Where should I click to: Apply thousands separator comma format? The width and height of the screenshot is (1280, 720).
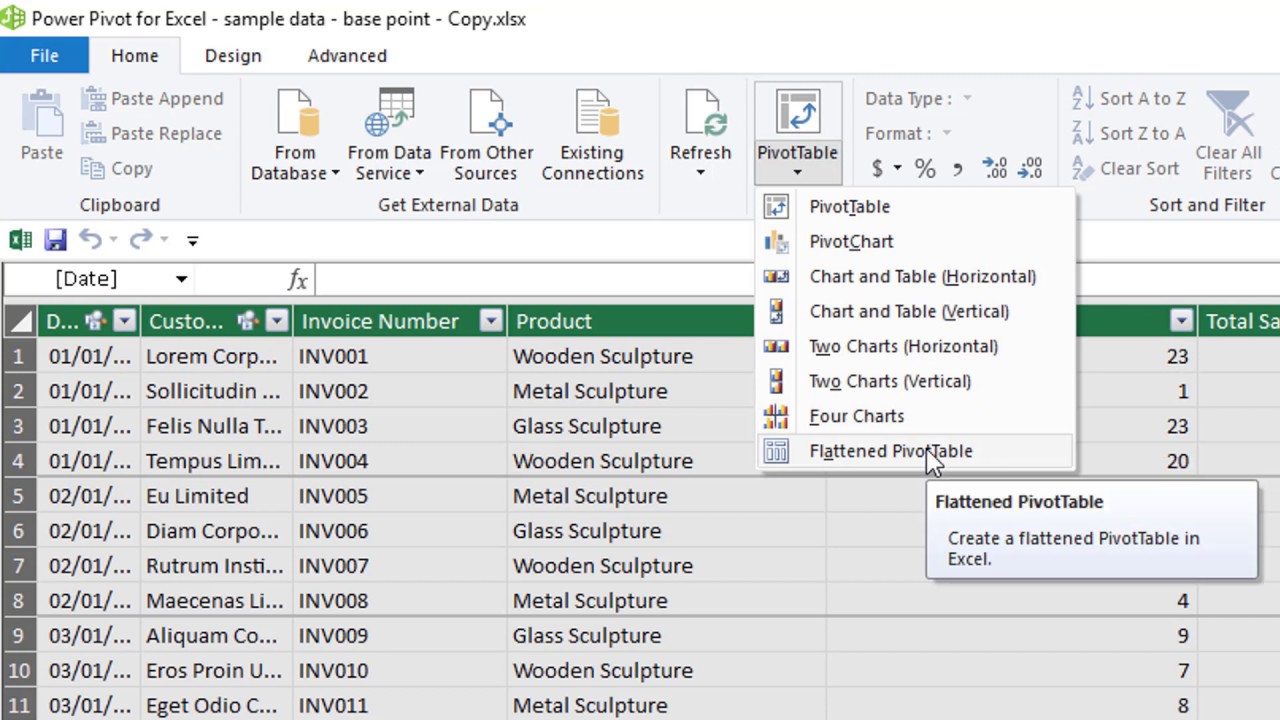(958, 169)
